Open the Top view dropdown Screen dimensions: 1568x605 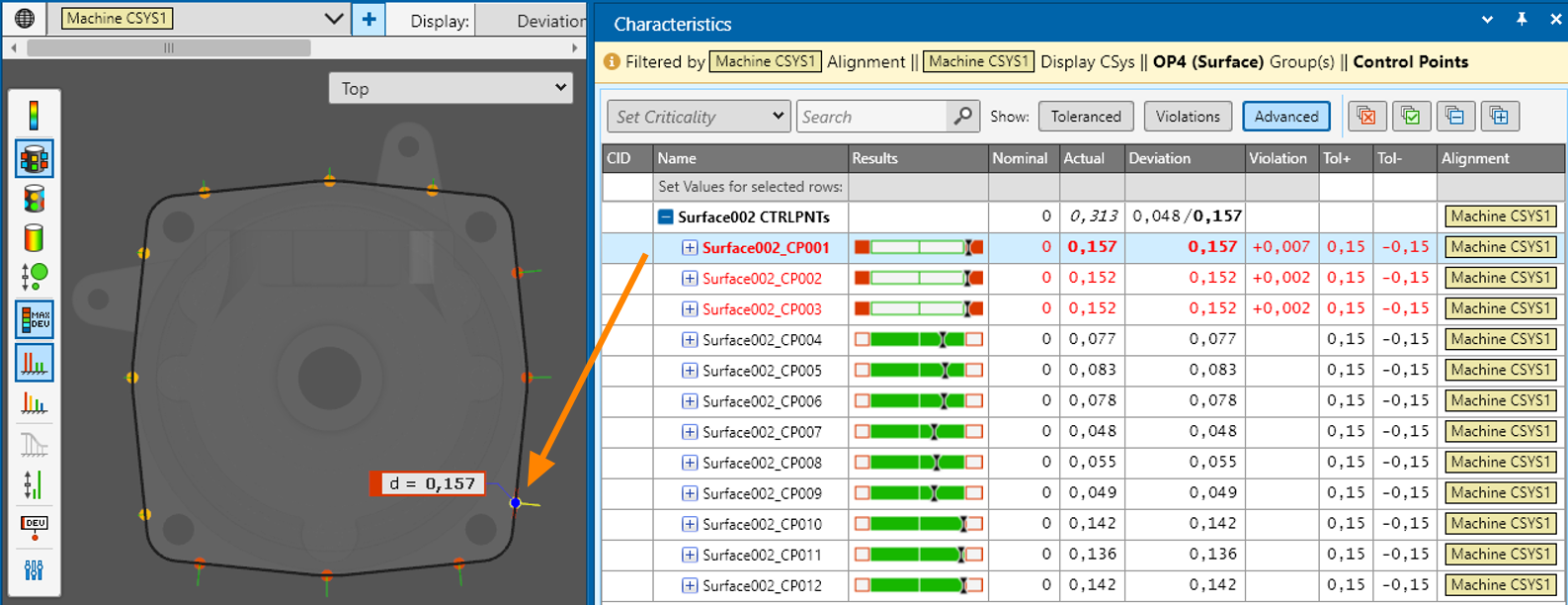[451, 88]
